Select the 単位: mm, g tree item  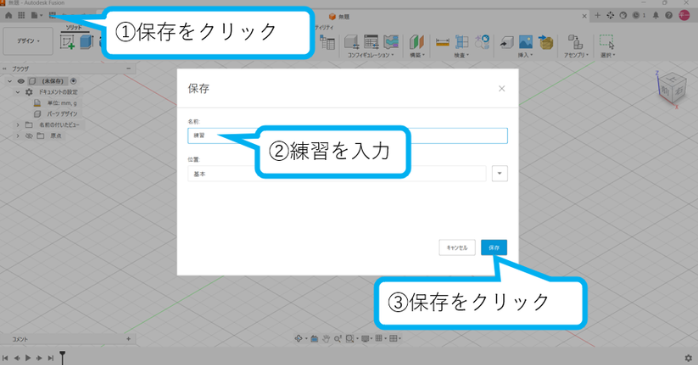coord(62,103)
